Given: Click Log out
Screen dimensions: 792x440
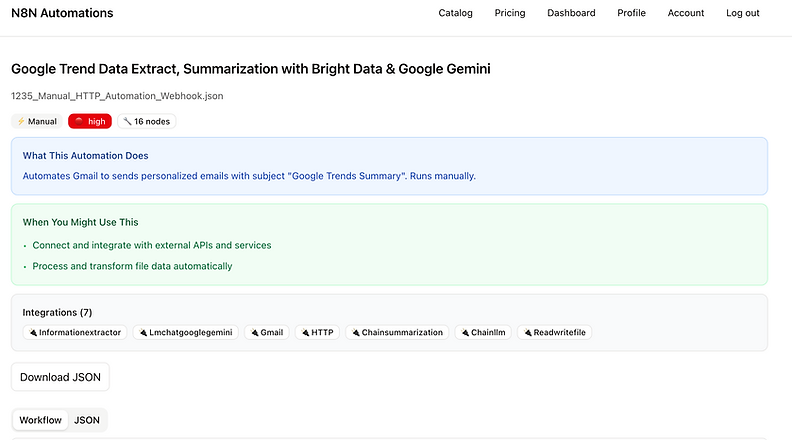Looking at the screenshot, I should [742, 13].
